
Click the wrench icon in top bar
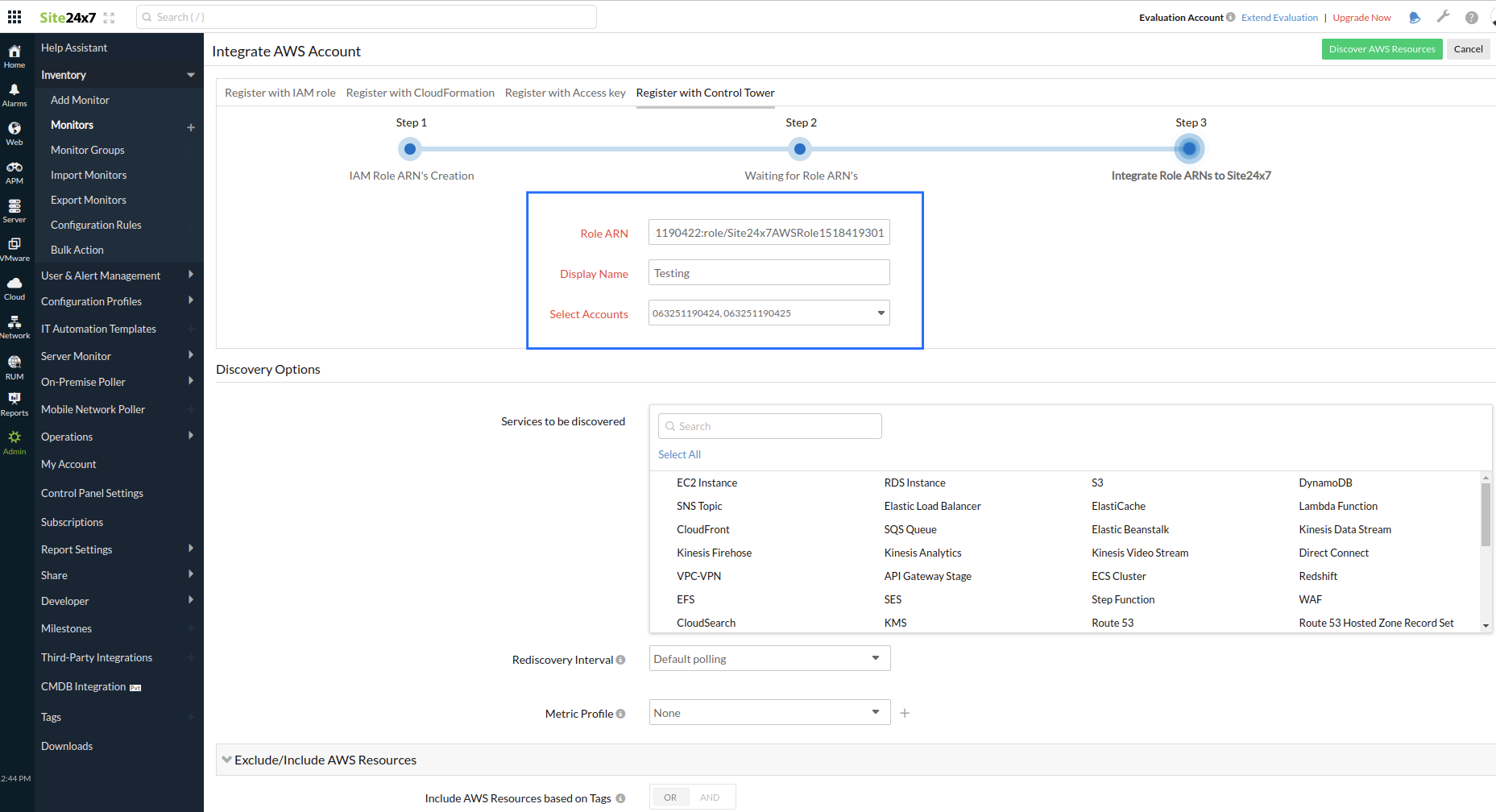(x=1443, y=17)
